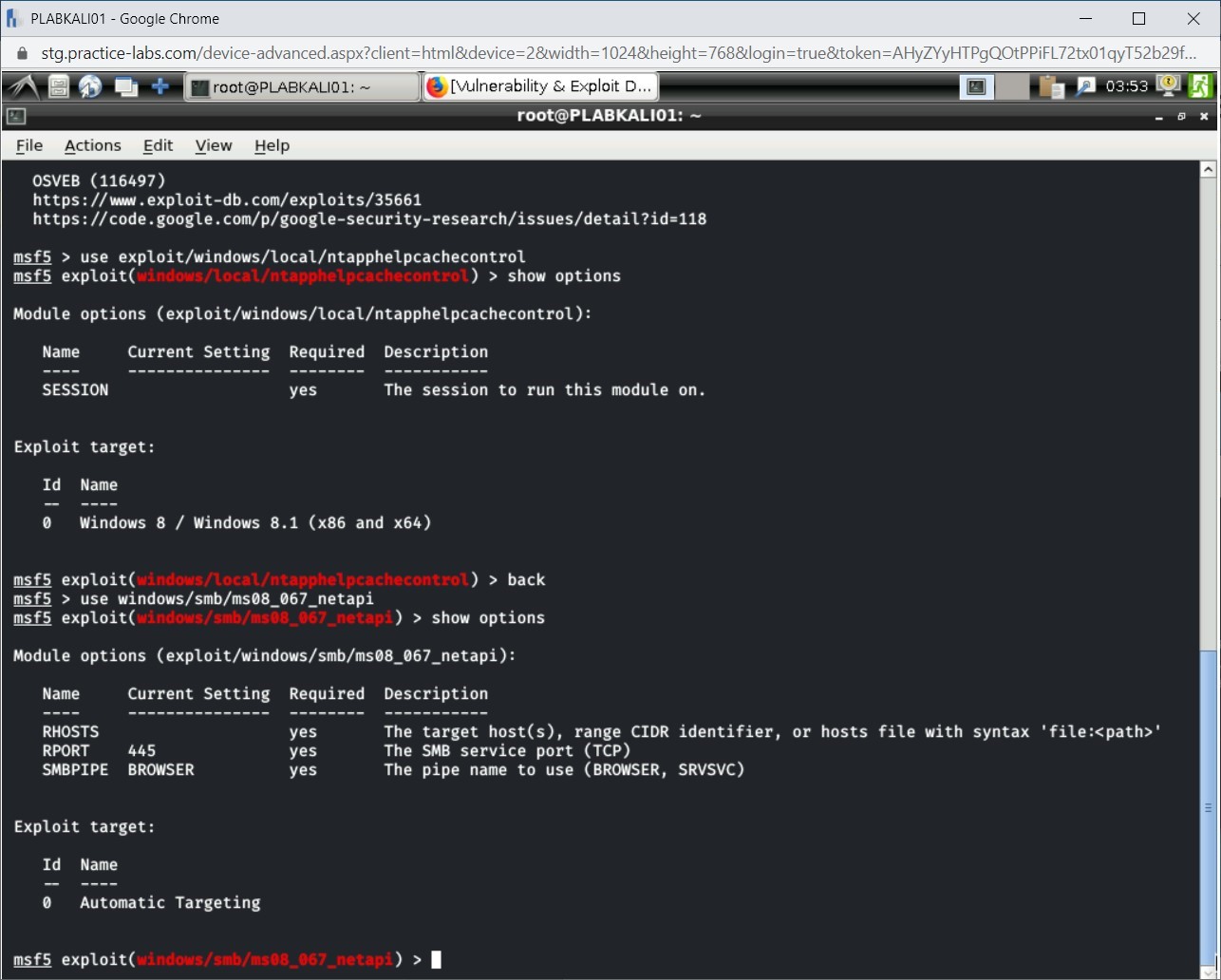Open the clipboard manager tray icon
This screenshot has height=980, width=1221.
click(1051, 85)
